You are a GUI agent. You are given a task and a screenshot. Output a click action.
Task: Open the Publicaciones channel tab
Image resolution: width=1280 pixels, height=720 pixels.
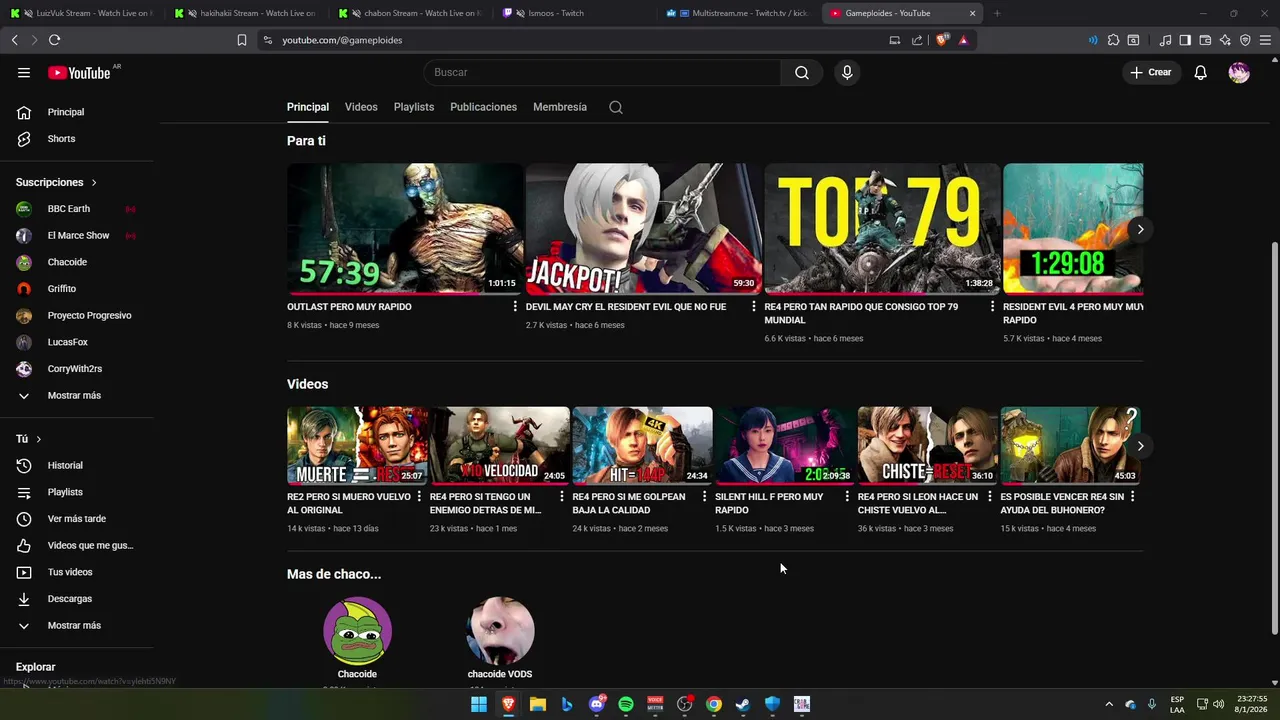pos(483,107)
